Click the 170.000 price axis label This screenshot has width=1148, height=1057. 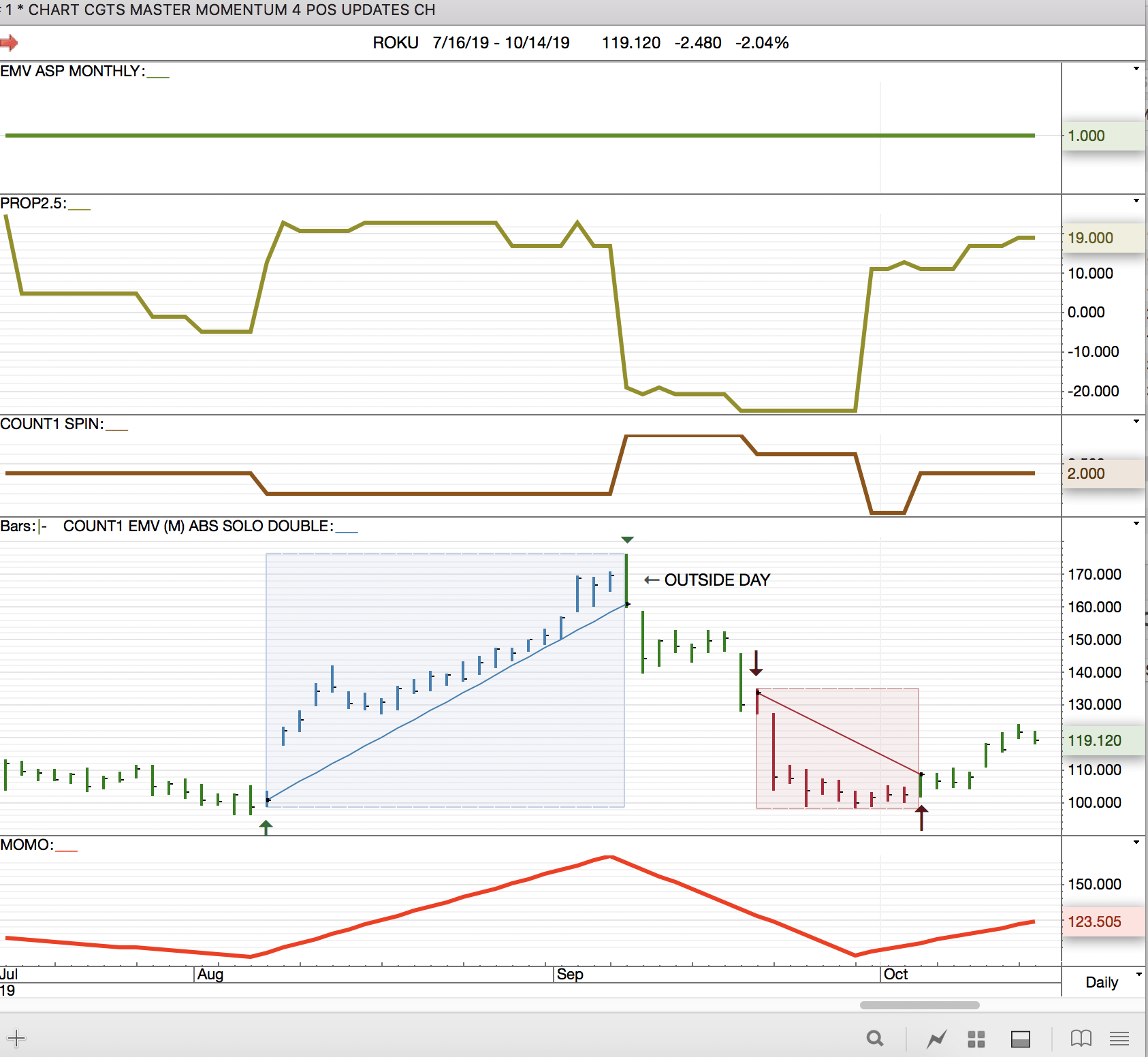[1094, 574]
